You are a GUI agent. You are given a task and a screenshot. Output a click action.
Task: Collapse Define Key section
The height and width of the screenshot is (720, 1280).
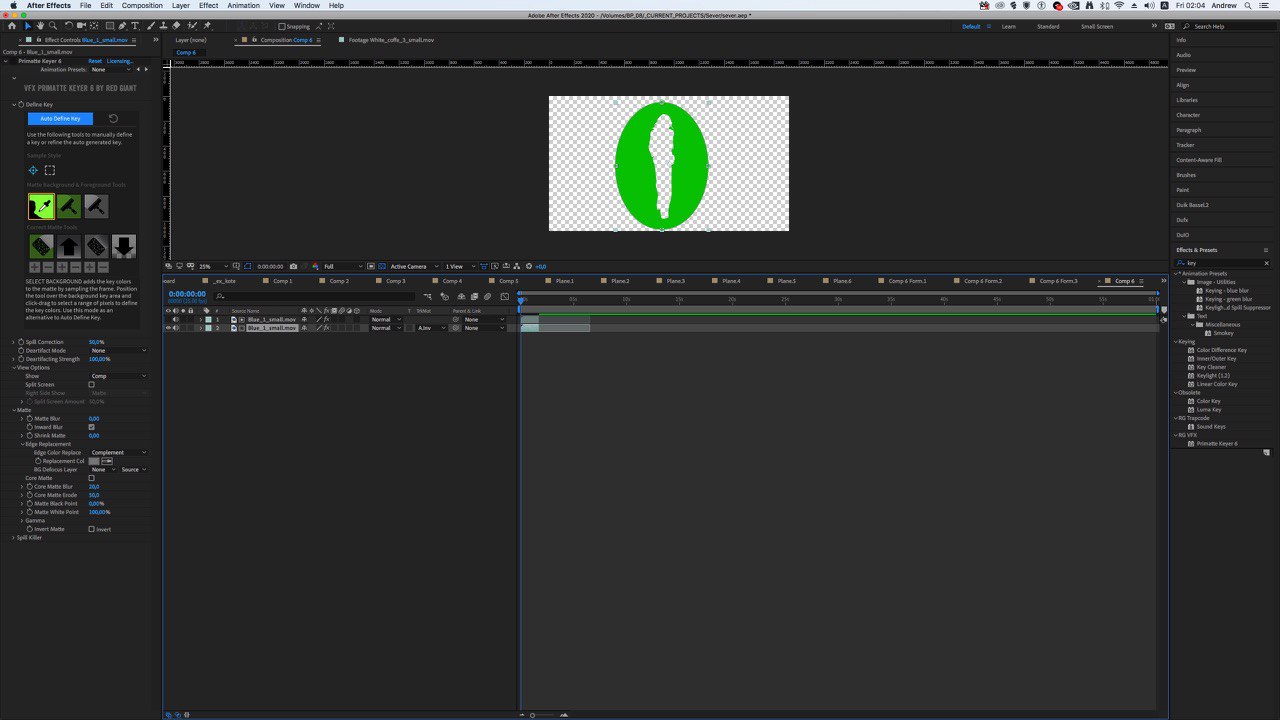(x=15, y=104)
